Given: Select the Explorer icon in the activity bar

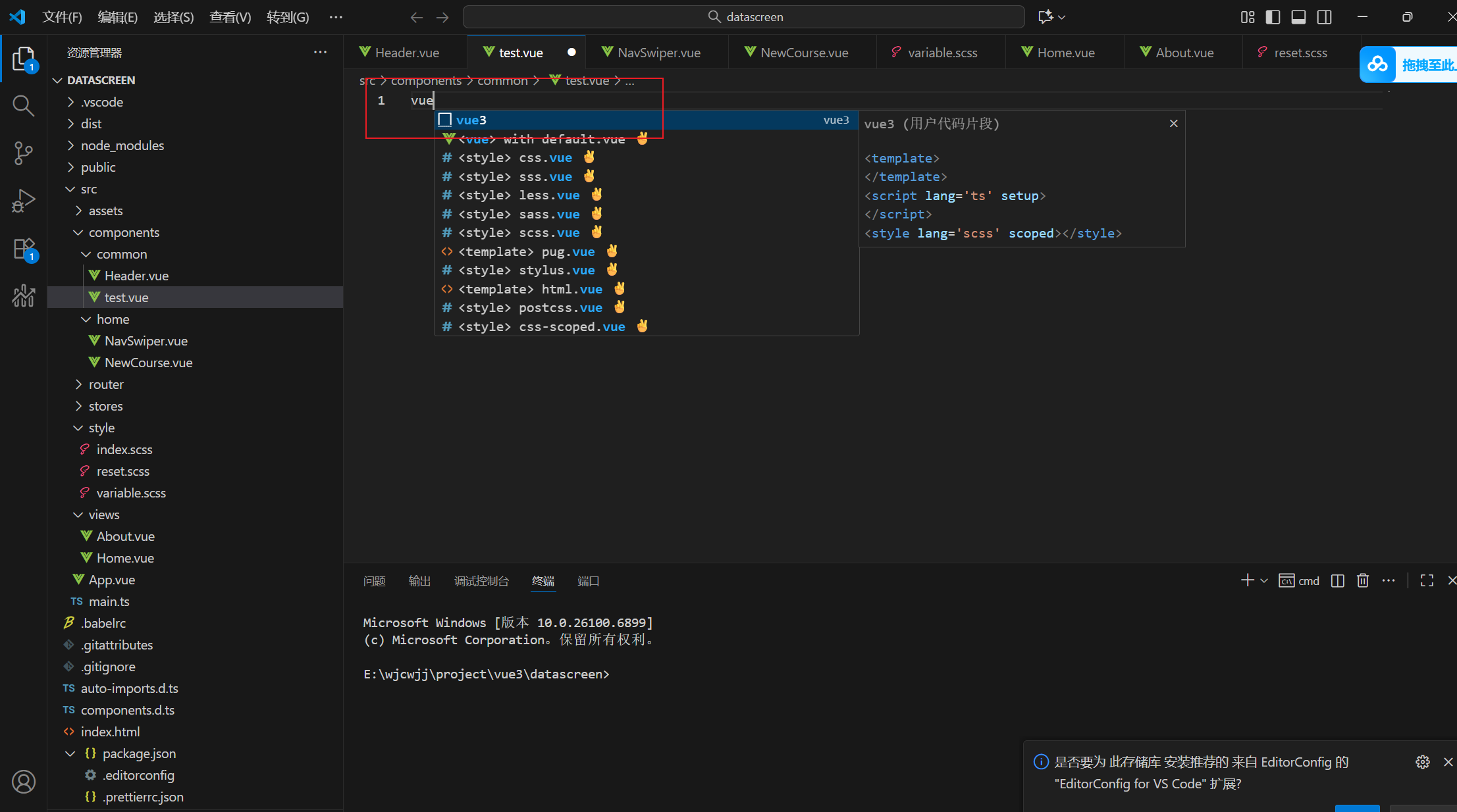Looking at the screenshot, I should [x=24, y=58].
